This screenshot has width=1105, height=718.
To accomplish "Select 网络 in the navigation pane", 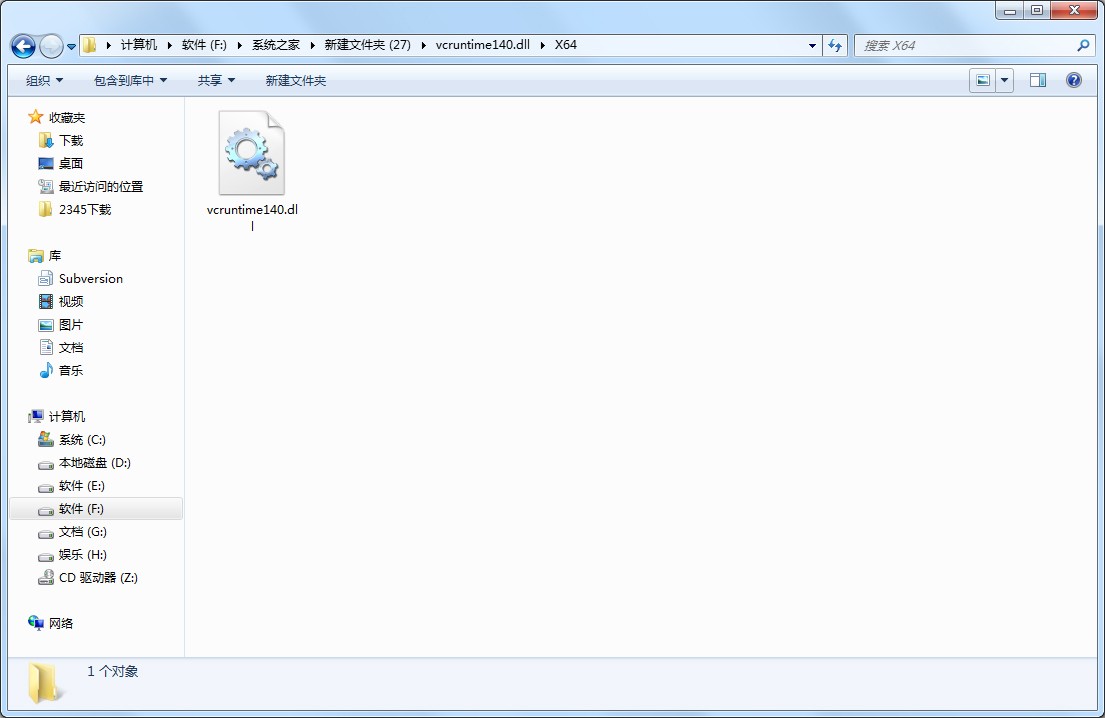I will [61, 624].
